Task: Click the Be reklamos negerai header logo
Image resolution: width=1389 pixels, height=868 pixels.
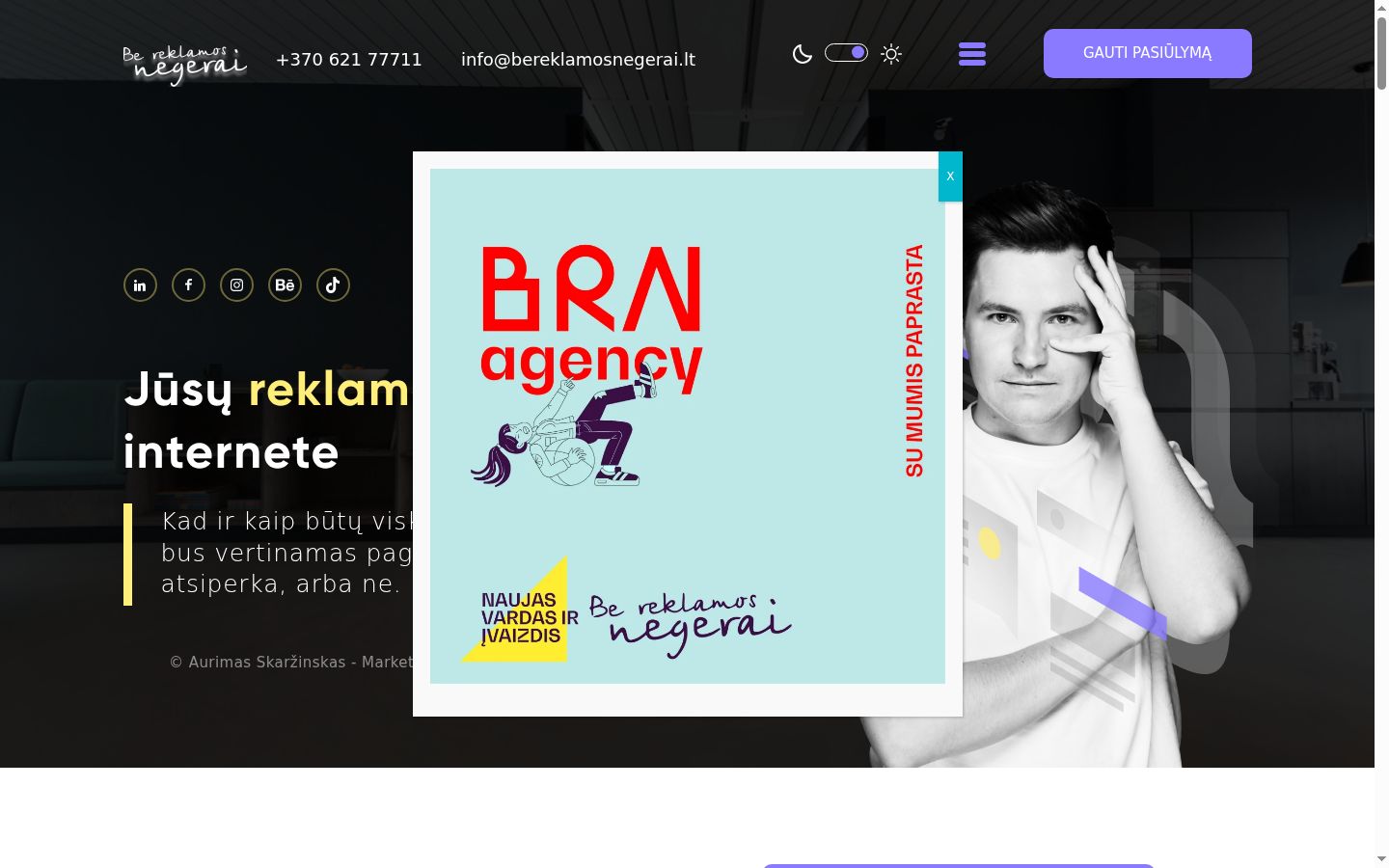Action: tap(184, 64)
